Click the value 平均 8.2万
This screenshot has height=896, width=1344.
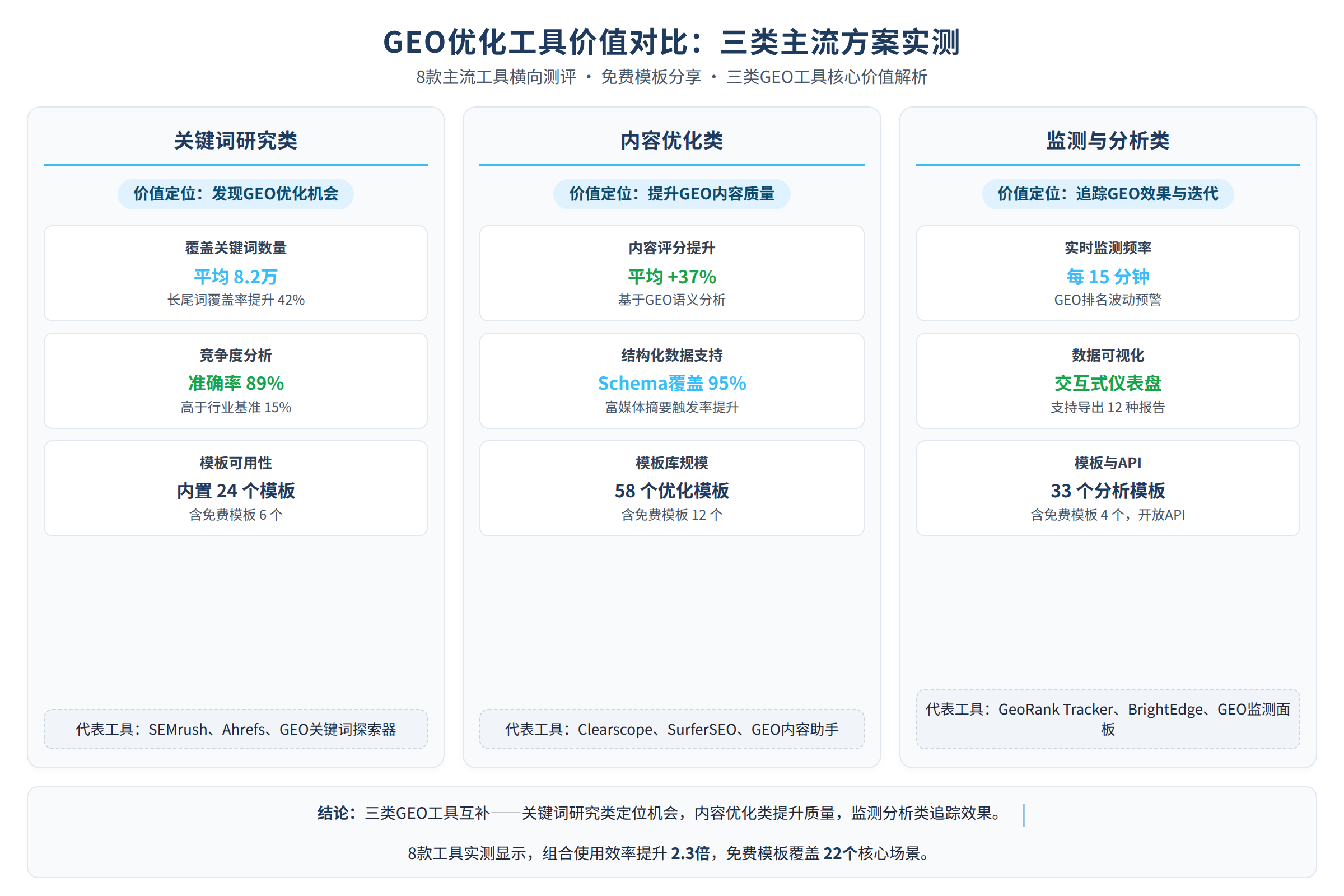235,277
